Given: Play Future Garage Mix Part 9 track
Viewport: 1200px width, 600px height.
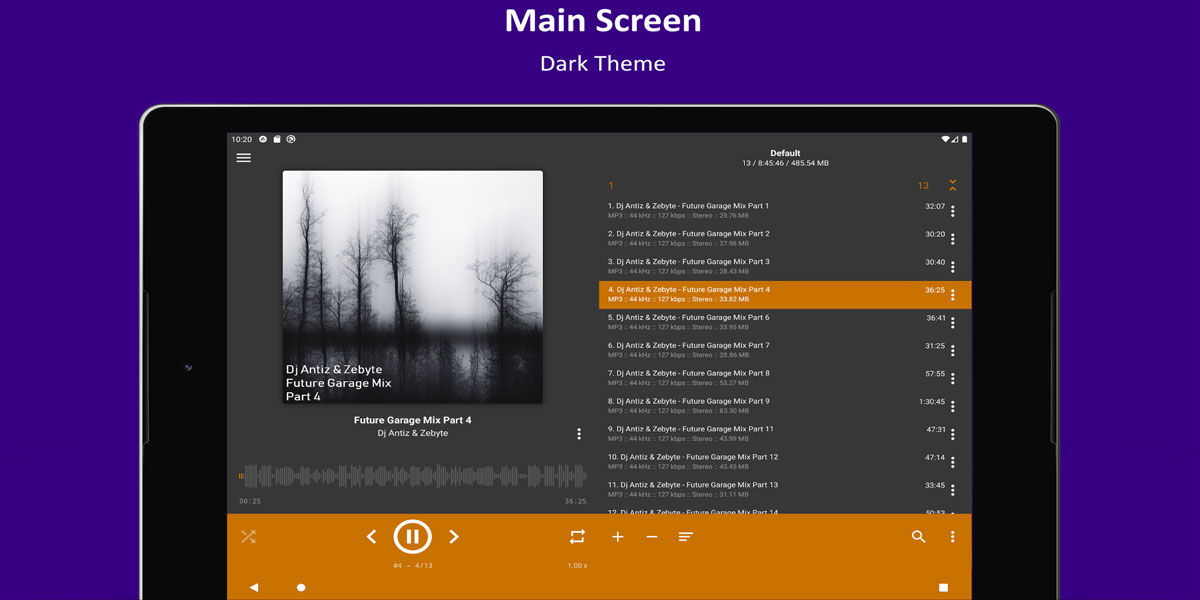Looking at the screenshot, I should [x=760, y=405].
